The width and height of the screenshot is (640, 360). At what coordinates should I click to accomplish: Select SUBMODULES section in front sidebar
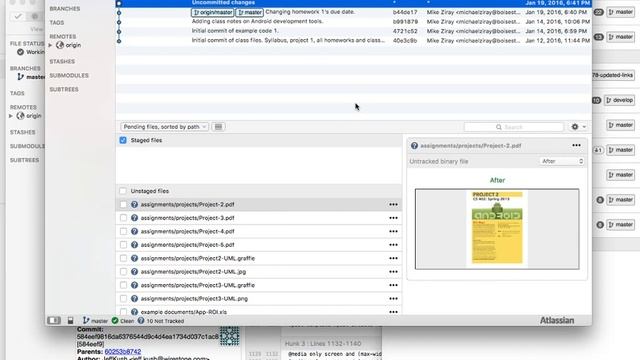(69, 76)
